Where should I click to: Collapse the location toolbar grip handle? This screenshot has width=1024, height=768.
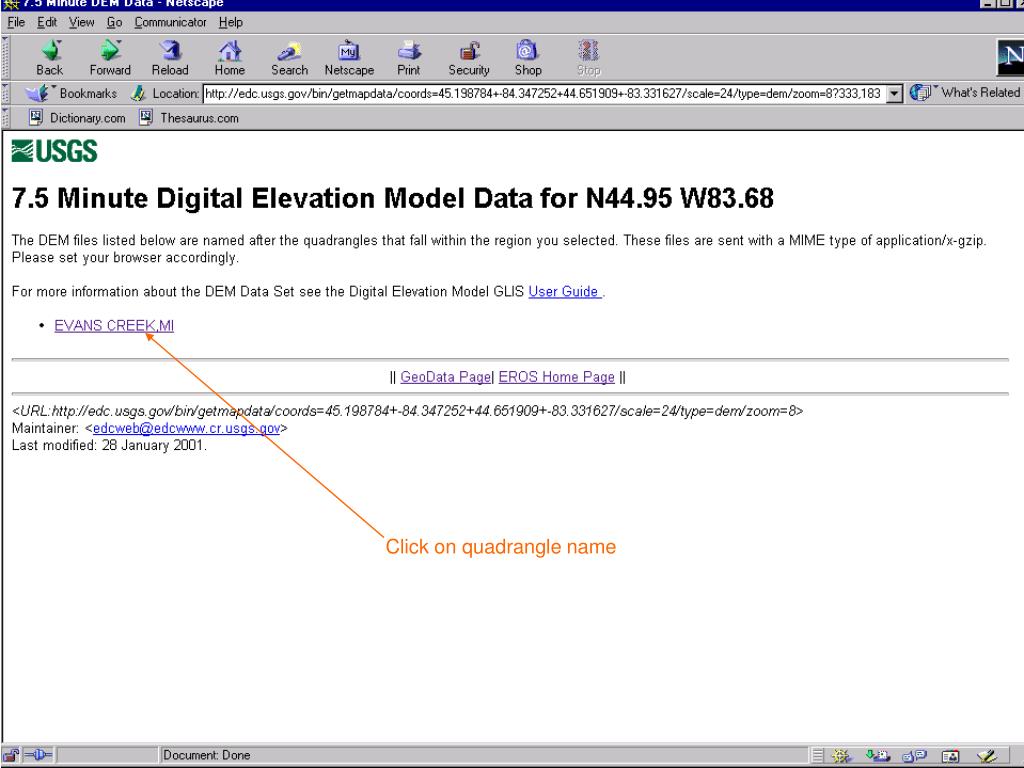6,93
